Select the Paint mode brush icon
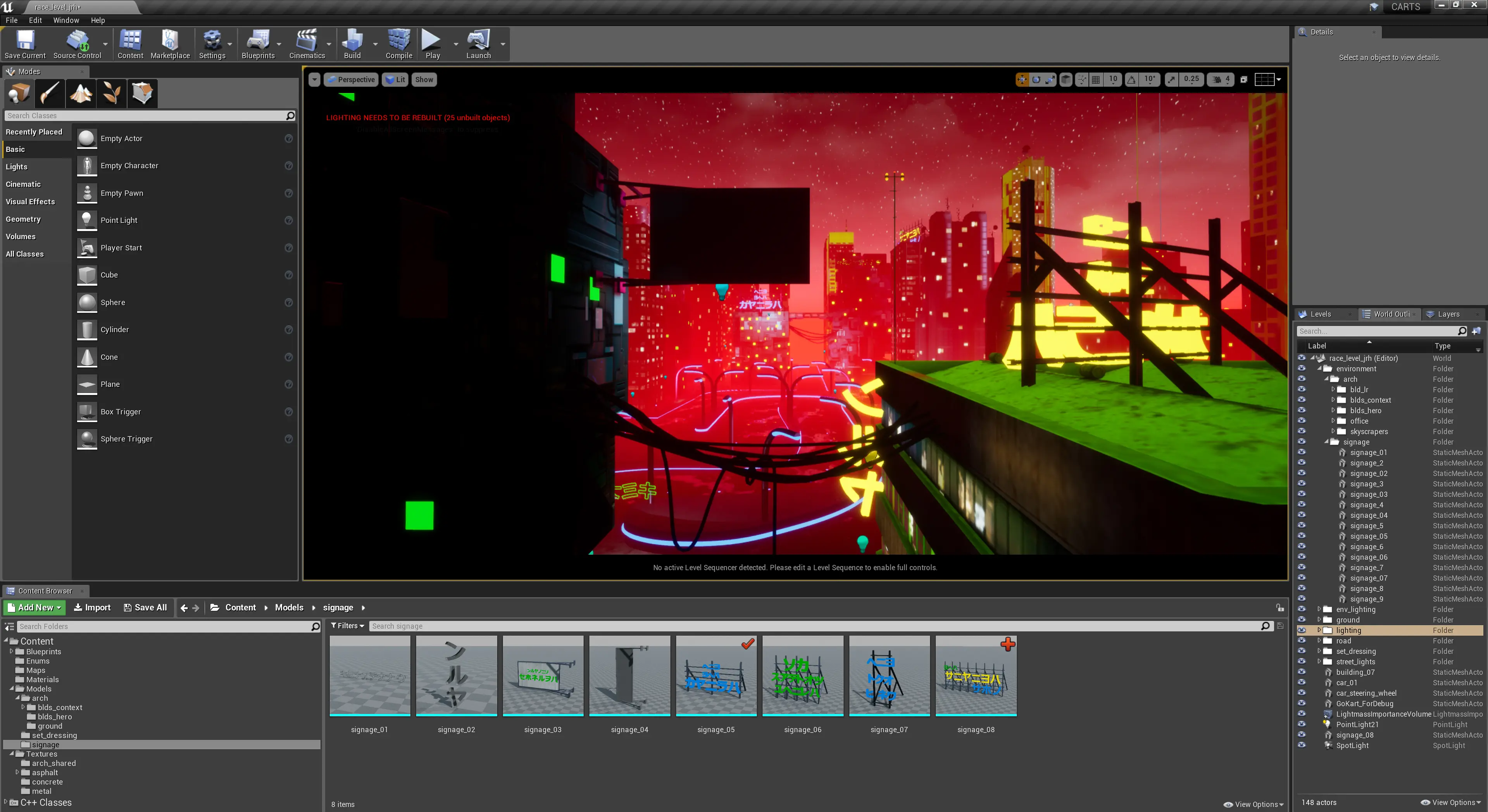Image resolution: width=1488 pixels, height=812 pixels. click(x=50, y=93)
